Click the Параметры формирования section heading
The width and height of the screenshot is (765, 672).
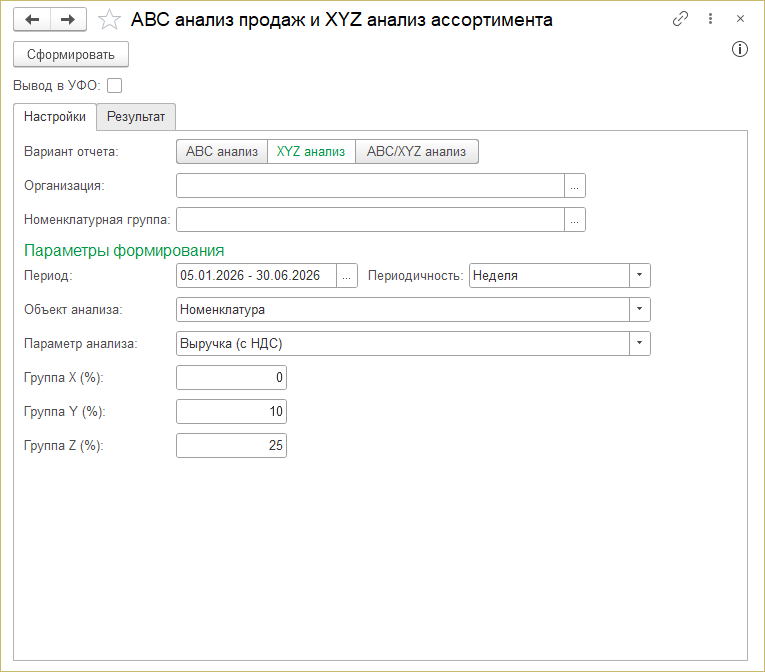click(124, 250)
